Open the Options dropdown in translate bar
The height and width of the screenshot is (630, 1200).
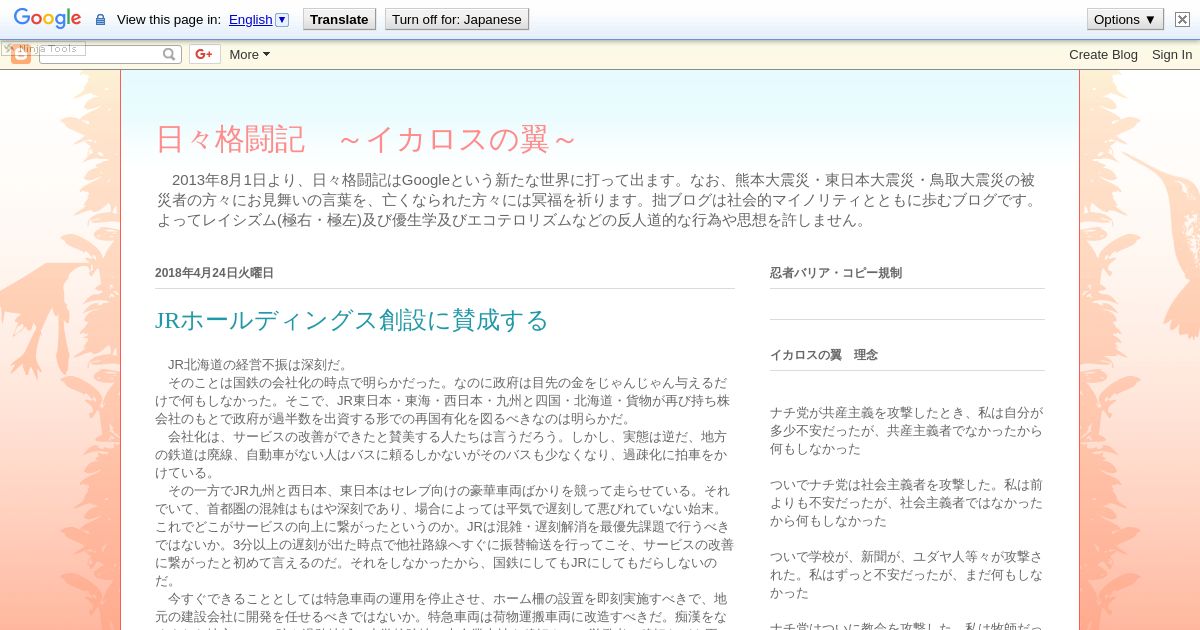pyautogui.click(x=1125, y=19)
